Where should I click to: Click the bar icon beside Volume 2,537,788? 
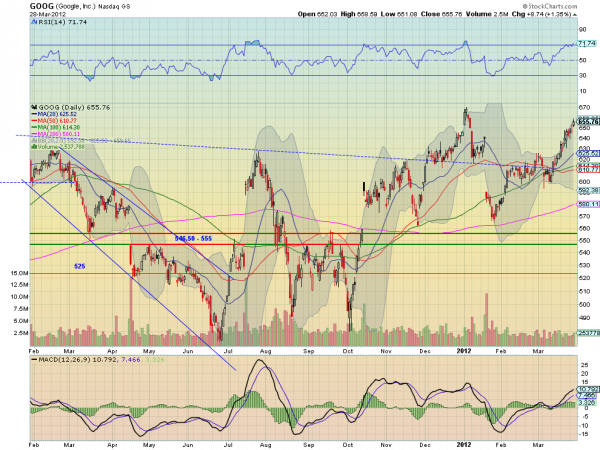(33, 147)
